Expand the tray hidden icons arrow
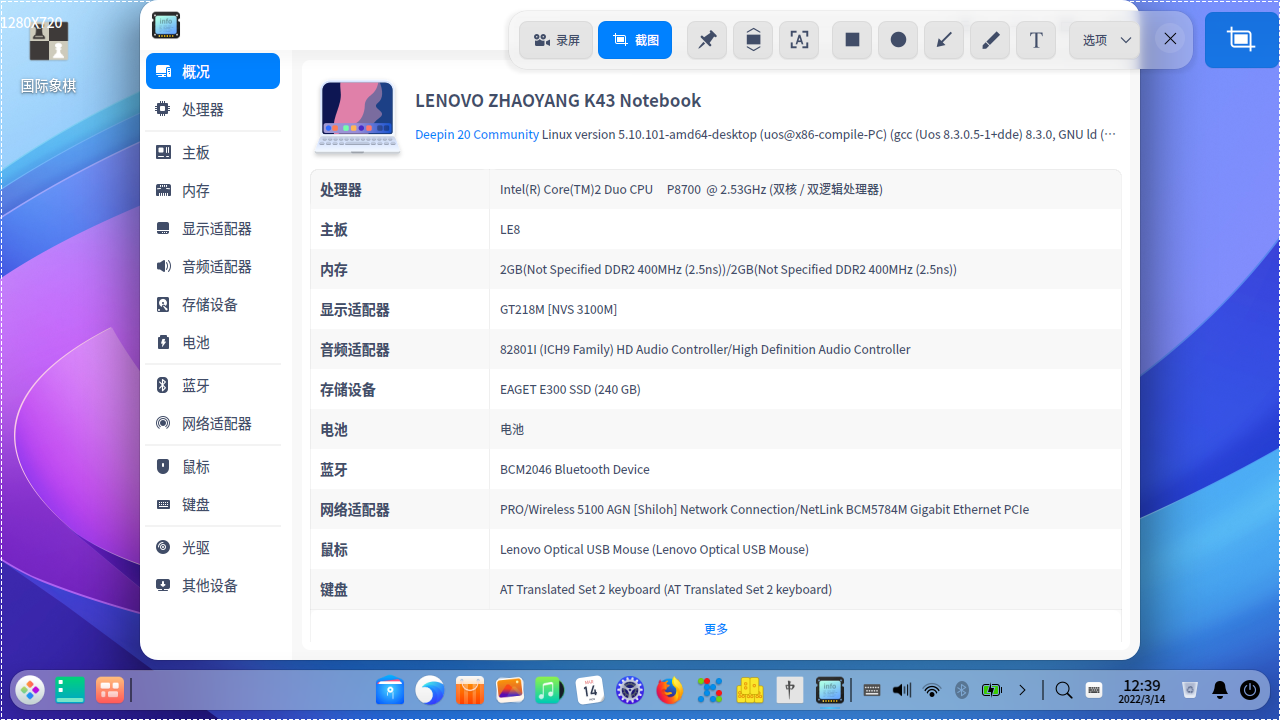This screenshot has height=720, width=1280. click(x=1022, y=690)
